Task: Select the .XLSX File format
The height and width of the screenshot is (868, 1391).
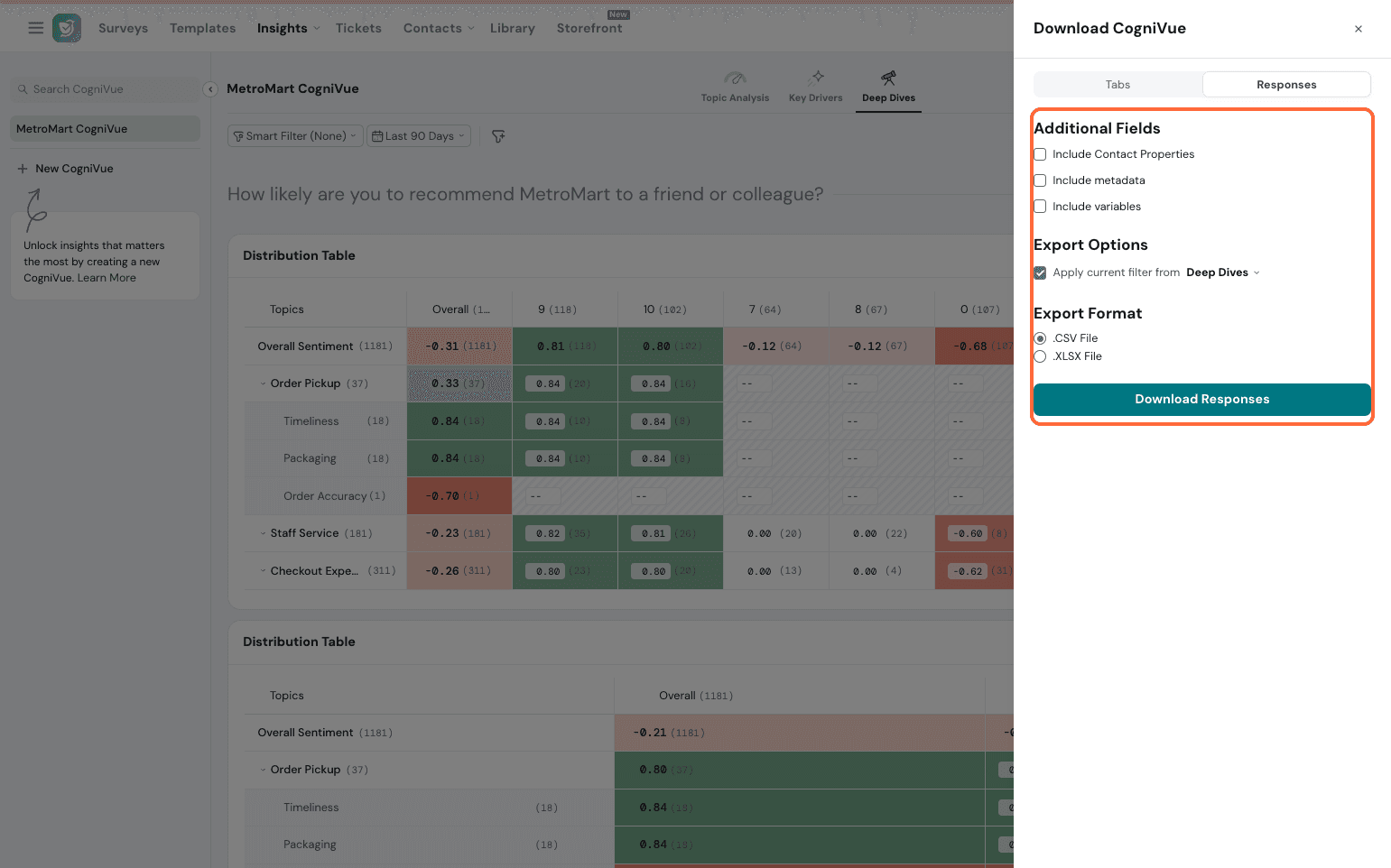Action: pos(1040,356)
